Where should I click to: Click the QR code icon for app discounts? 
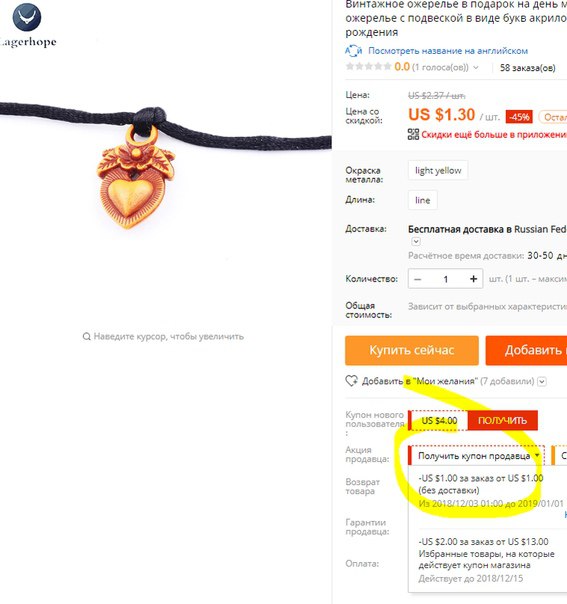click(x=413, y=134)
